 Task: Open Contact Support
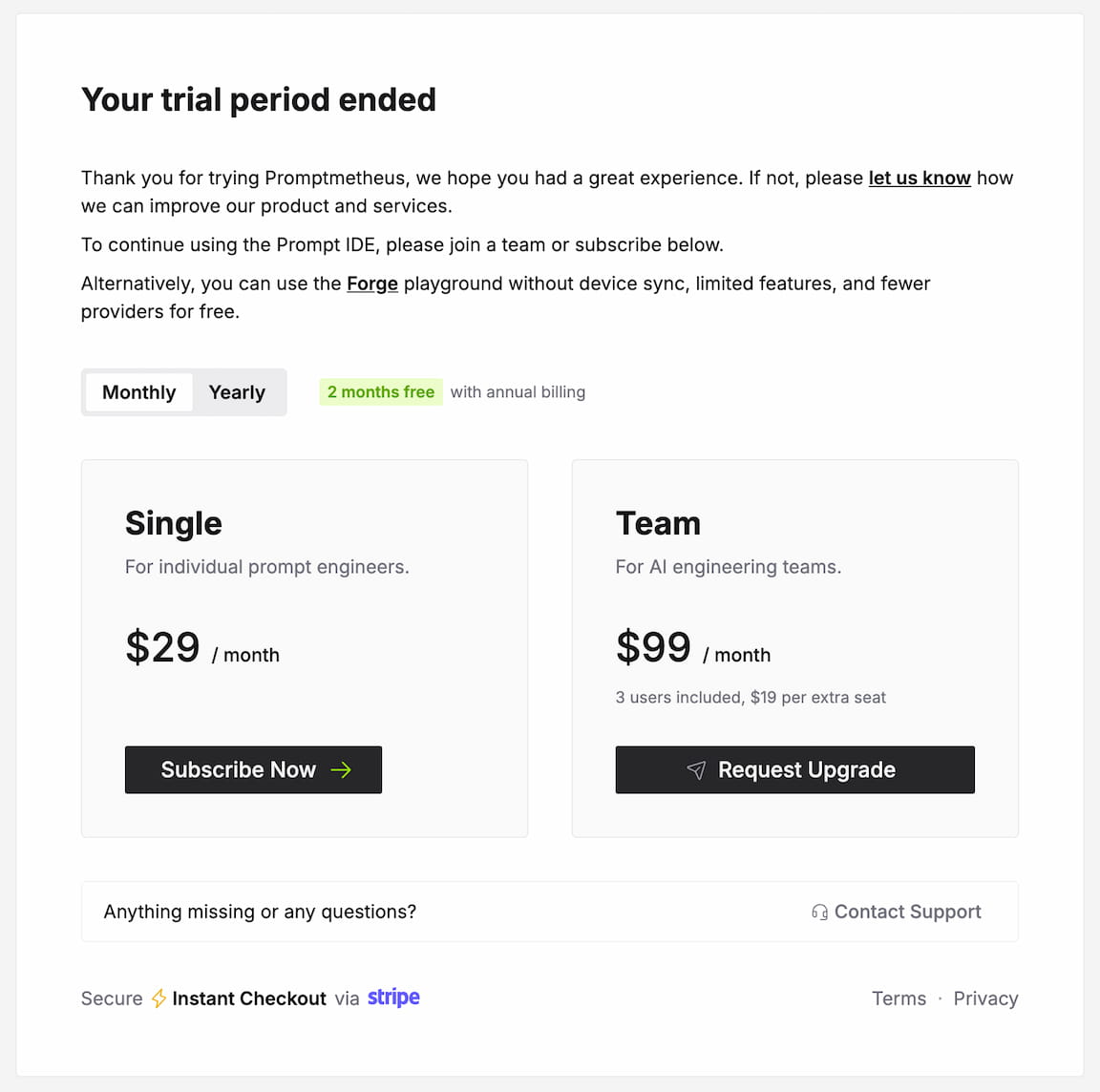click(907, 913)
